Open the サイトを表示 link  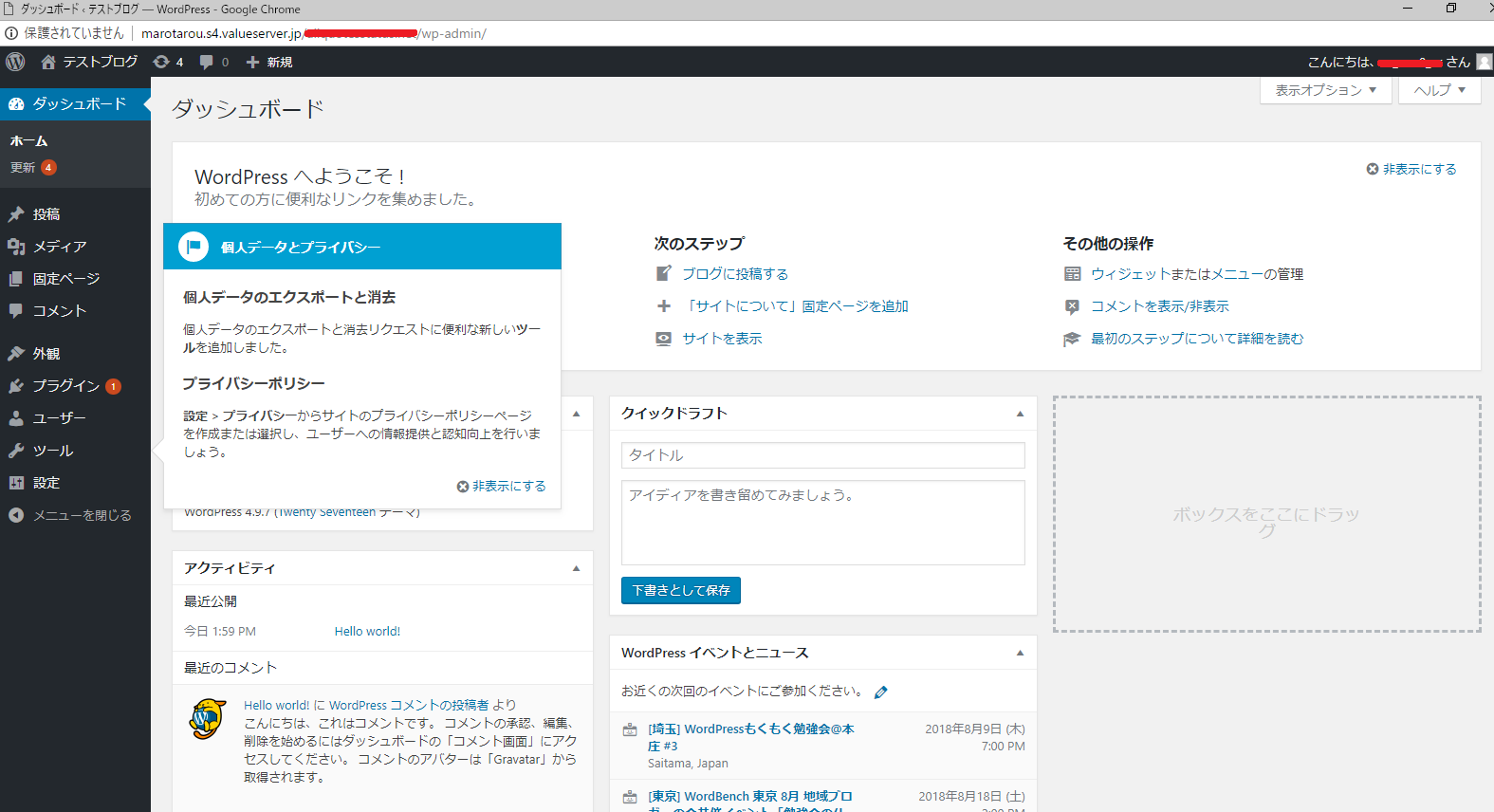(722, 339)
